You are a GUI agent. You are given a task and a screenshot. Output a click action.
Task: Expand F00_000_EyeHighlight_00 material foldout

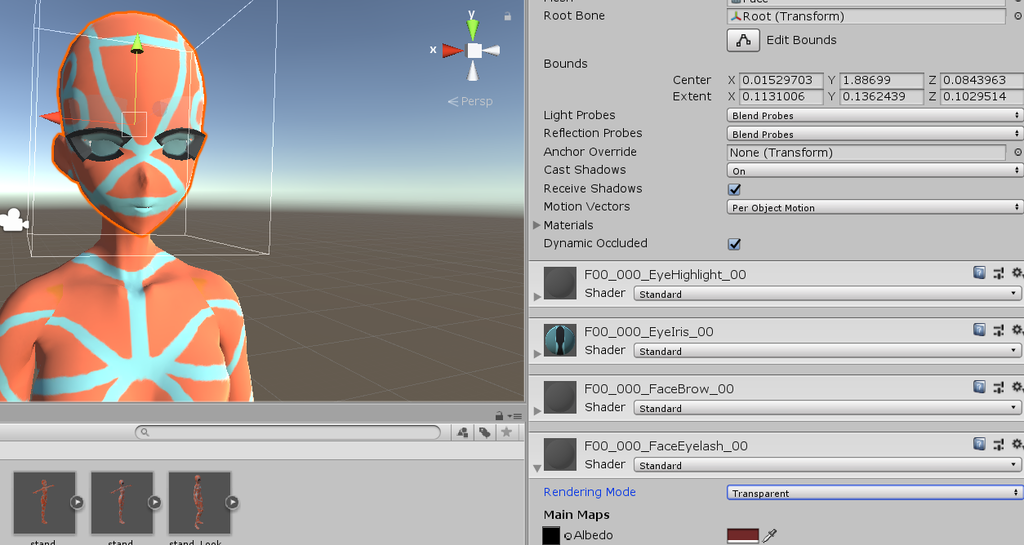(x=537, y=296)
